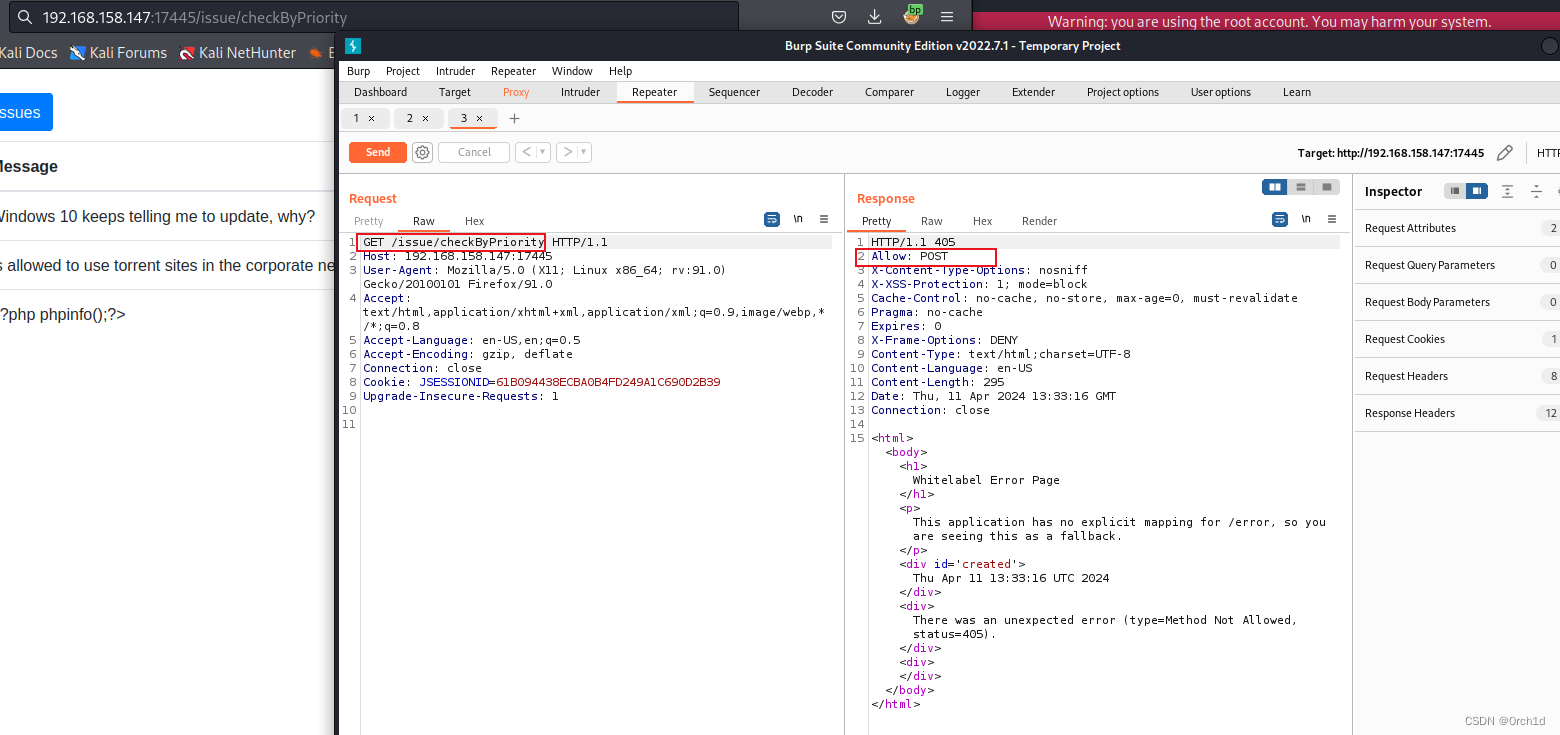
Task: Open the Kali Forums bookmark
Action: [118, 52]
